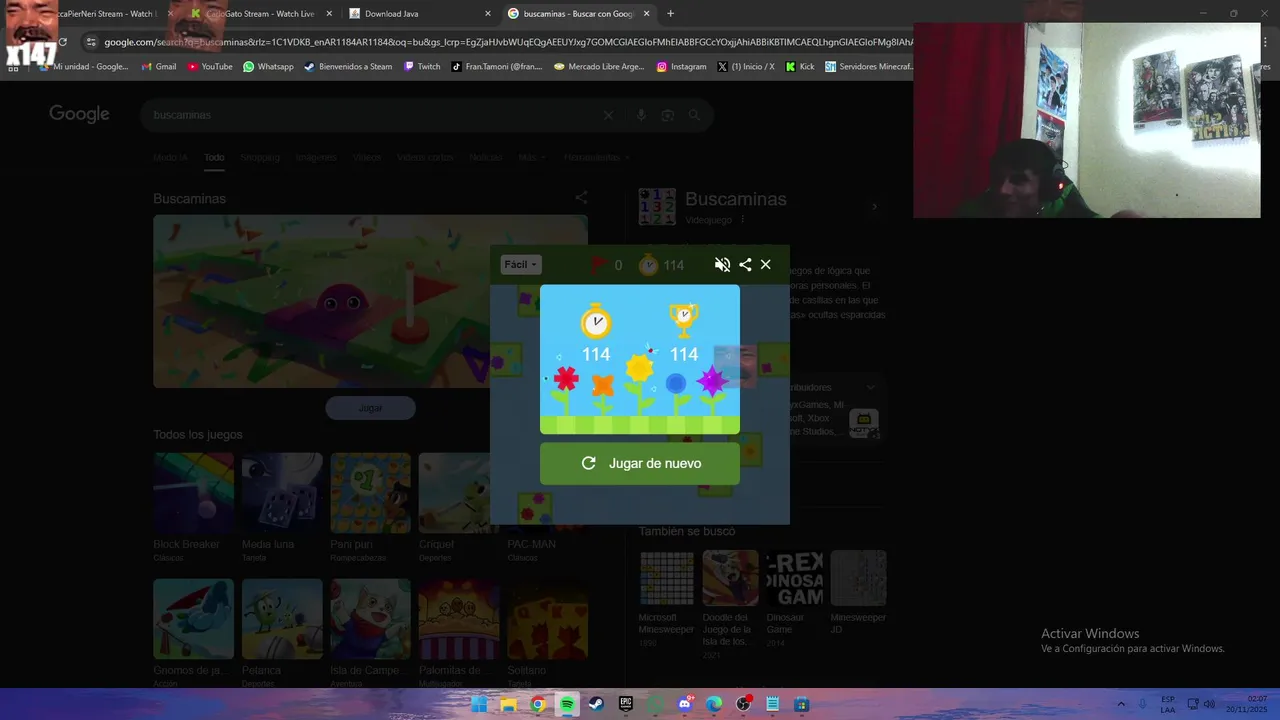Open the Whatsapp bookmark
The width and height of the screenshot is (1280, 720).
click(x=268, y=67)
